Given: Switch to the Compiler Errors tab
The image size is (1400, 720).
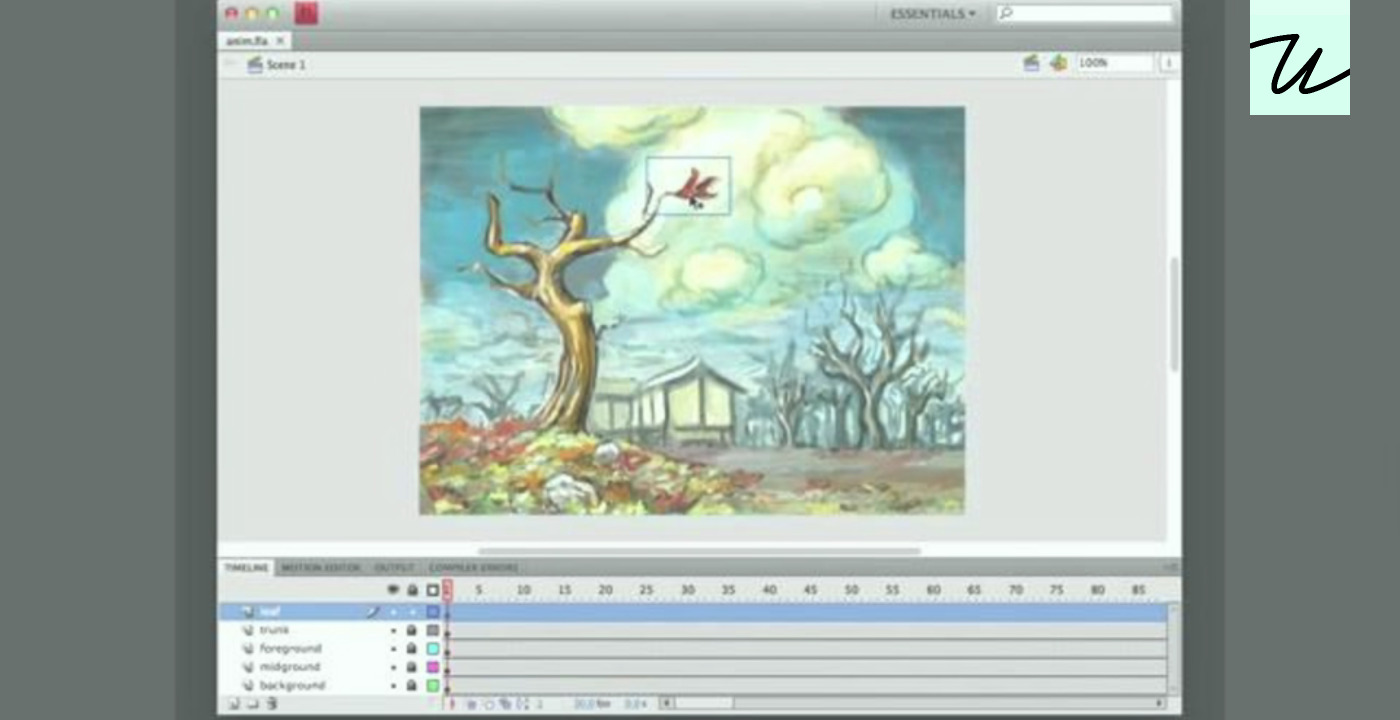Looking at the screenshot, I should point(473,568).
